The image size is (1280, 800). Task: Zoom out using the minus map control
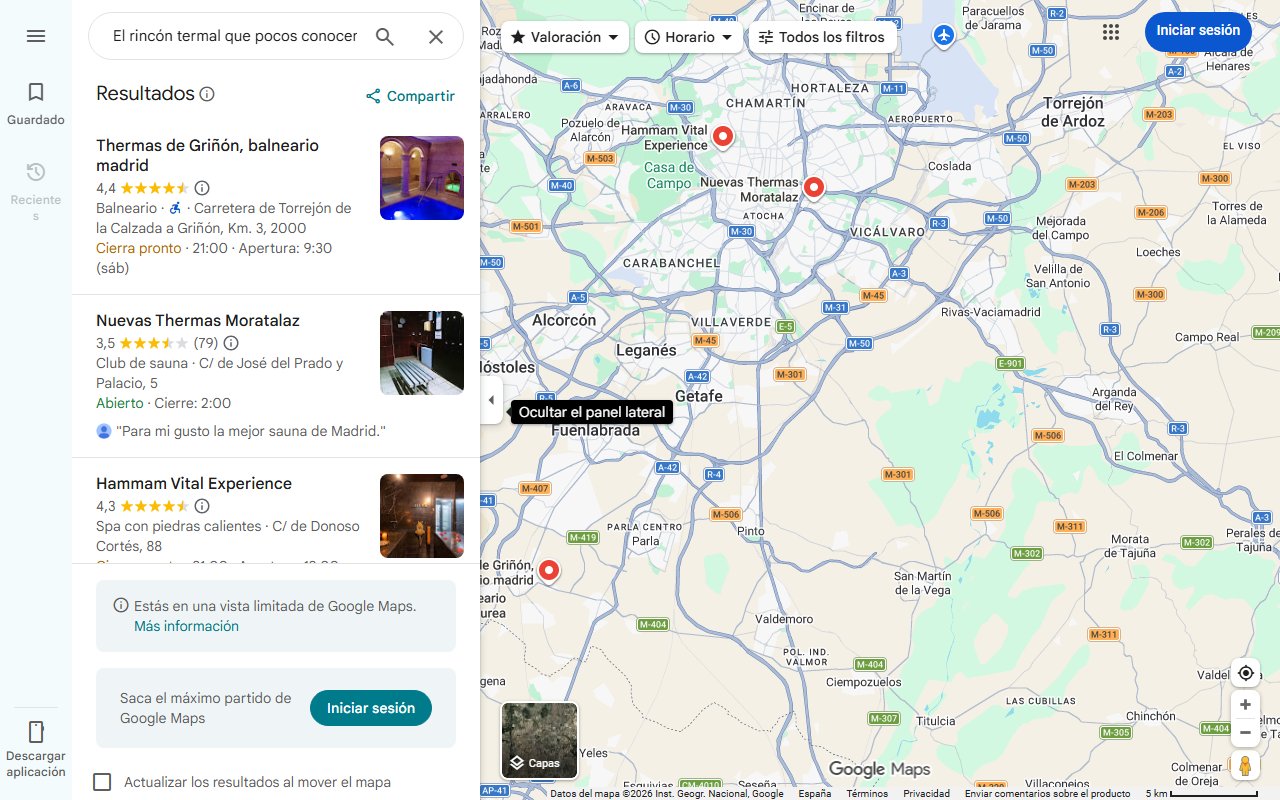click(x=1245, y=732)
